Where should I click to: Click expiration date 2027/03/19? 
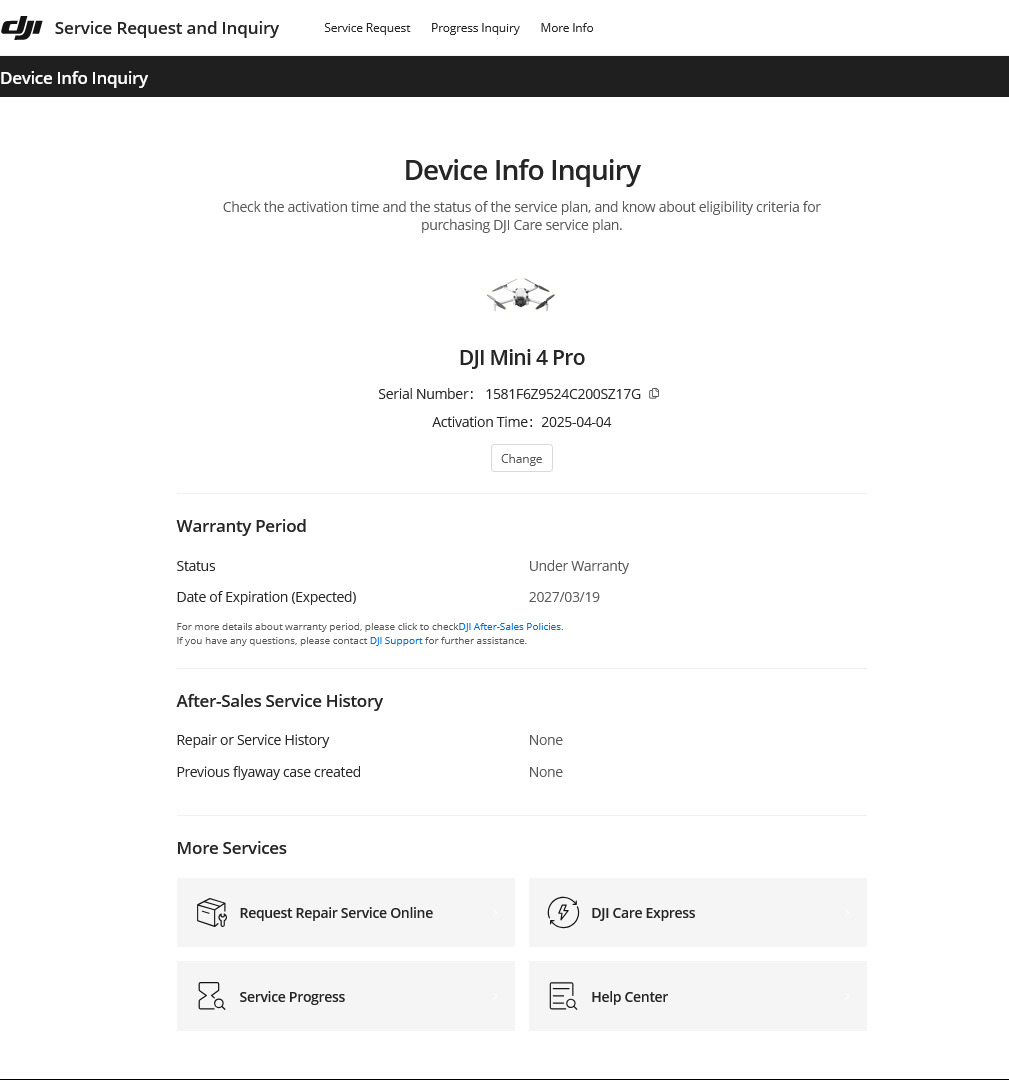(564, 597)
